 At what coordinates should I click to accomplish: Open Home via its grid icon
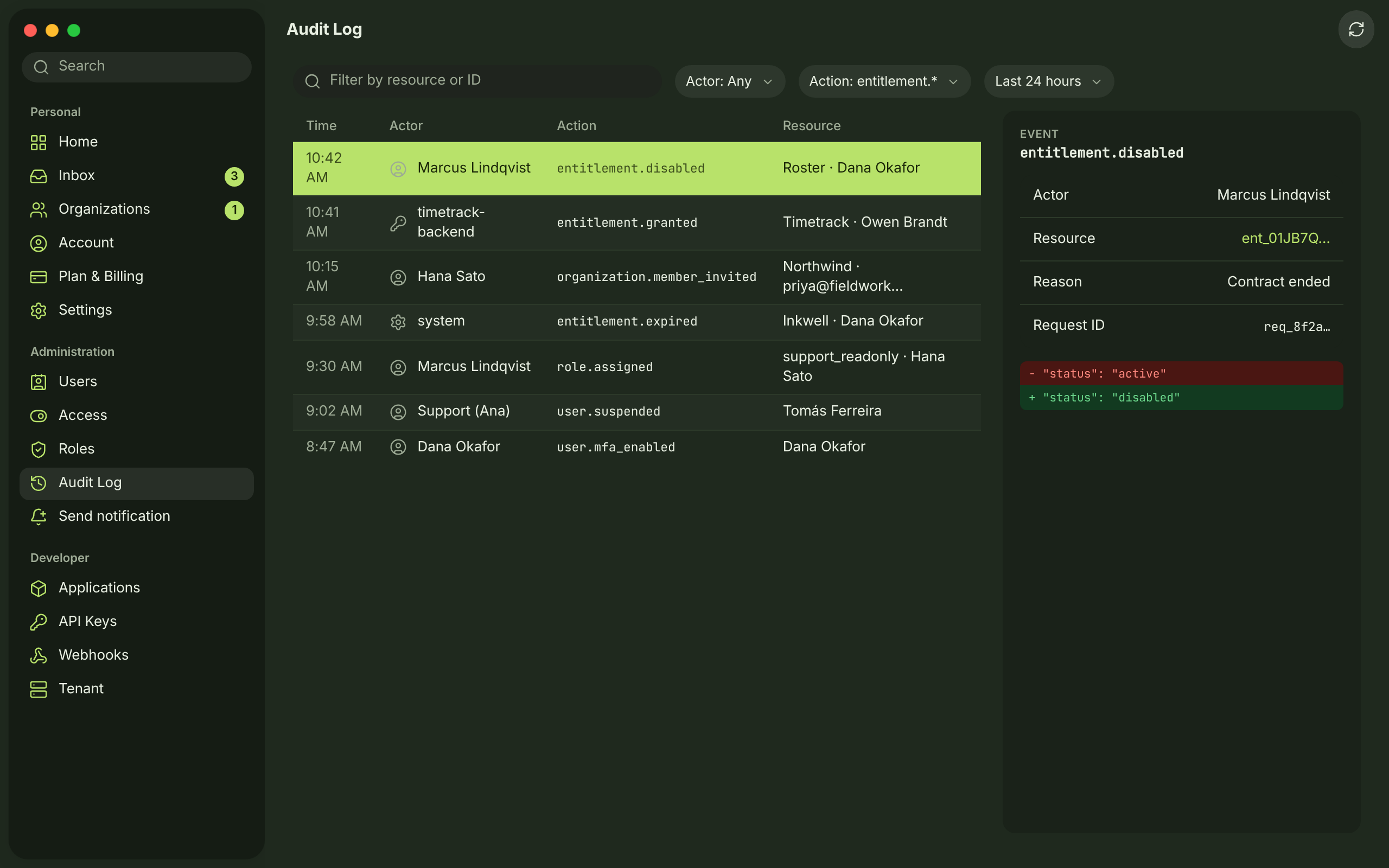coord(39,142)
